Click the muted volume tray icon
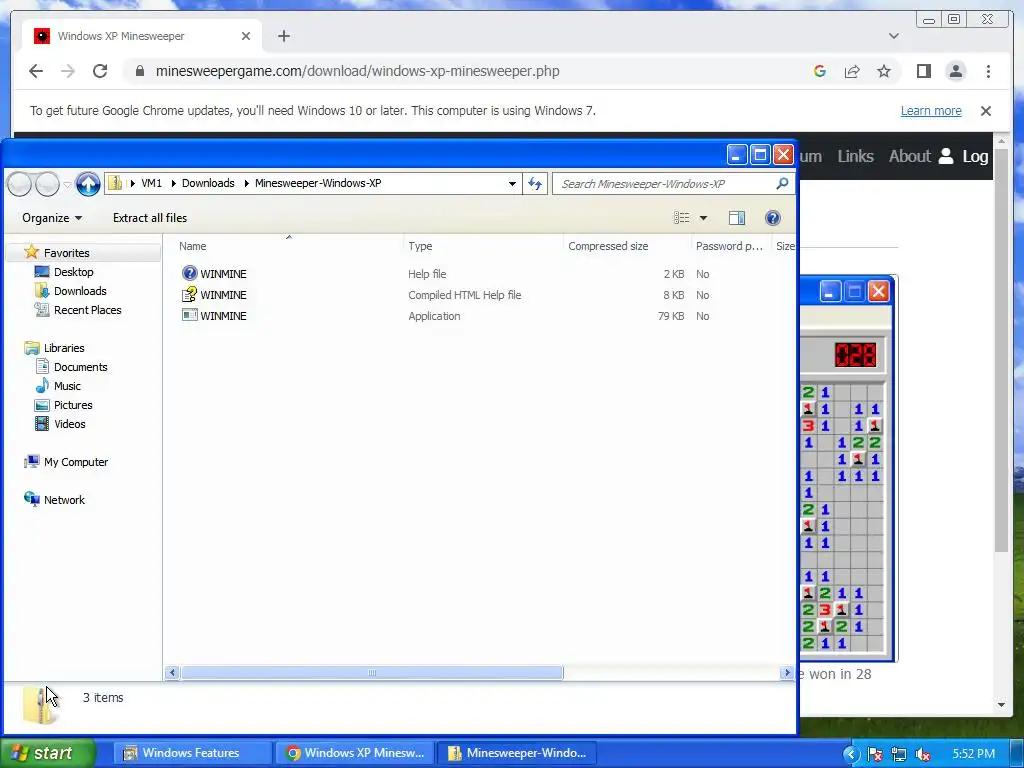 (923, 754)
